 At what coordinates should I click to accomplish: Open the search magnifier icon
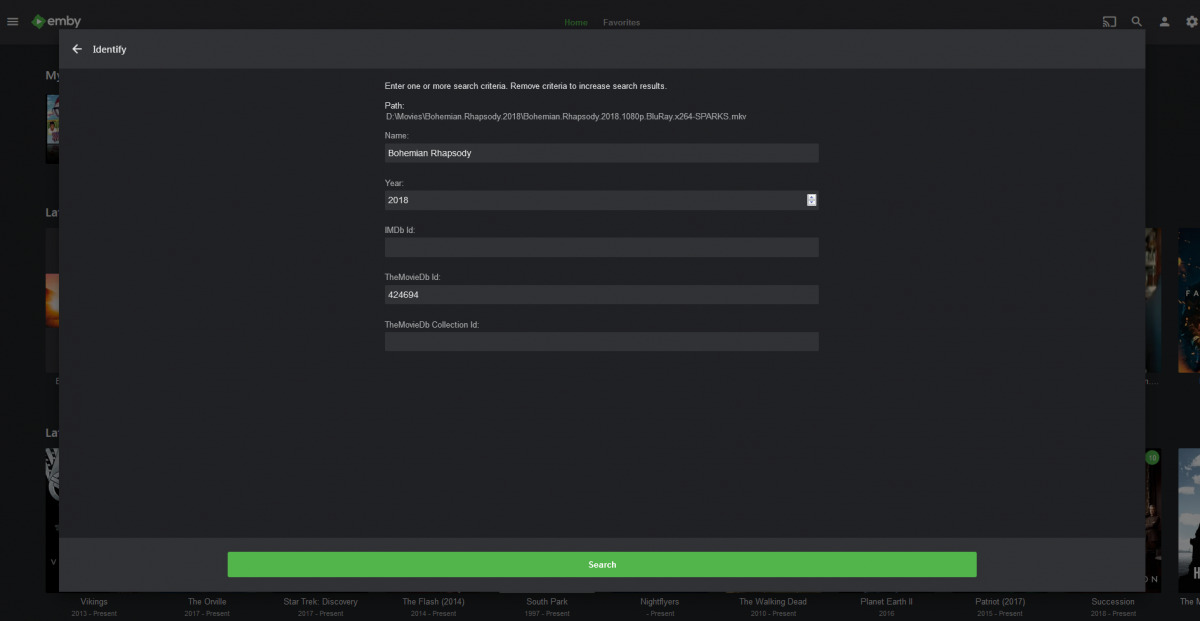point(1137,21)
